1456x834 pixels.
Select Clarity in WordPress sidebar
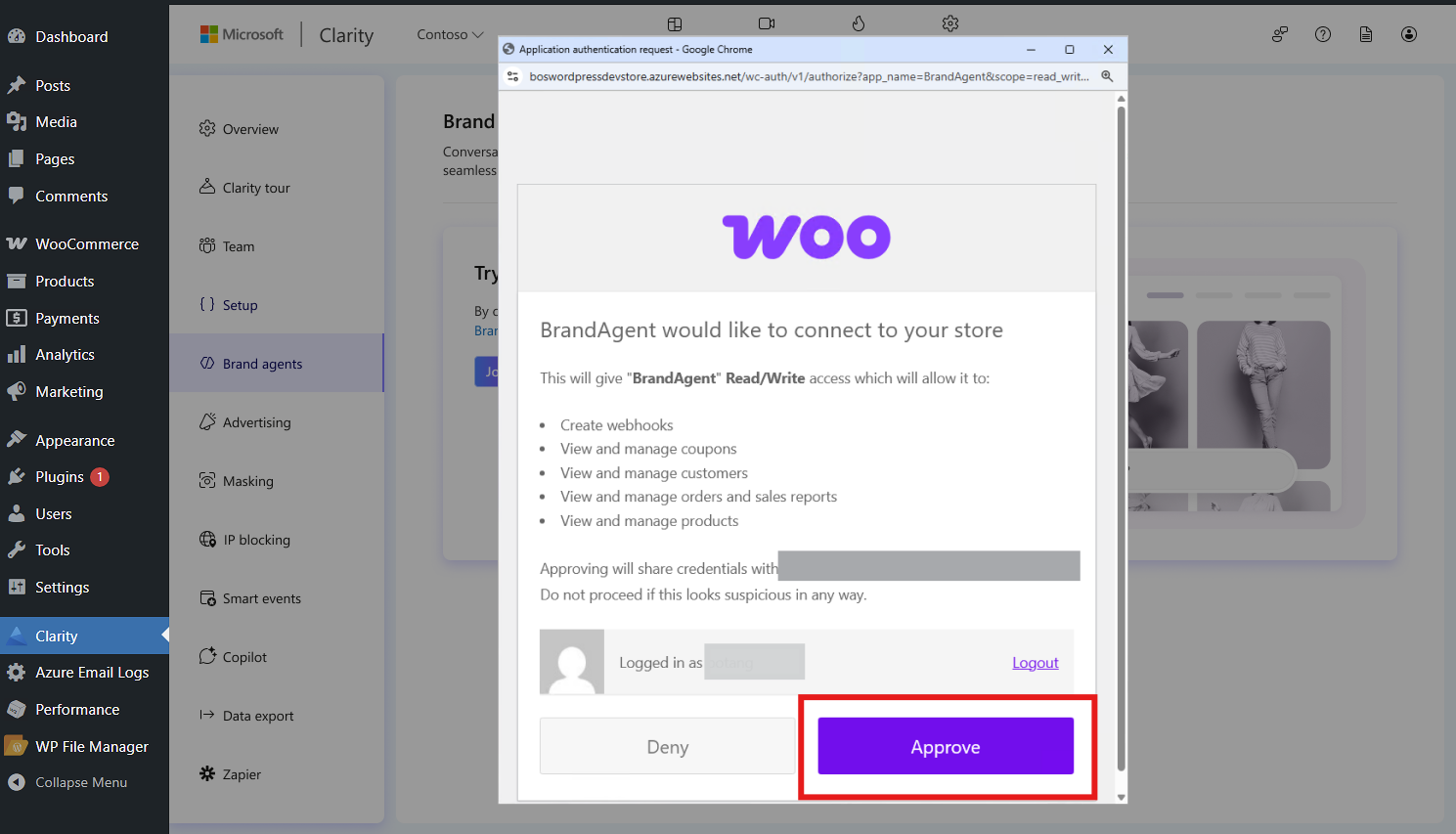point(84,636)
